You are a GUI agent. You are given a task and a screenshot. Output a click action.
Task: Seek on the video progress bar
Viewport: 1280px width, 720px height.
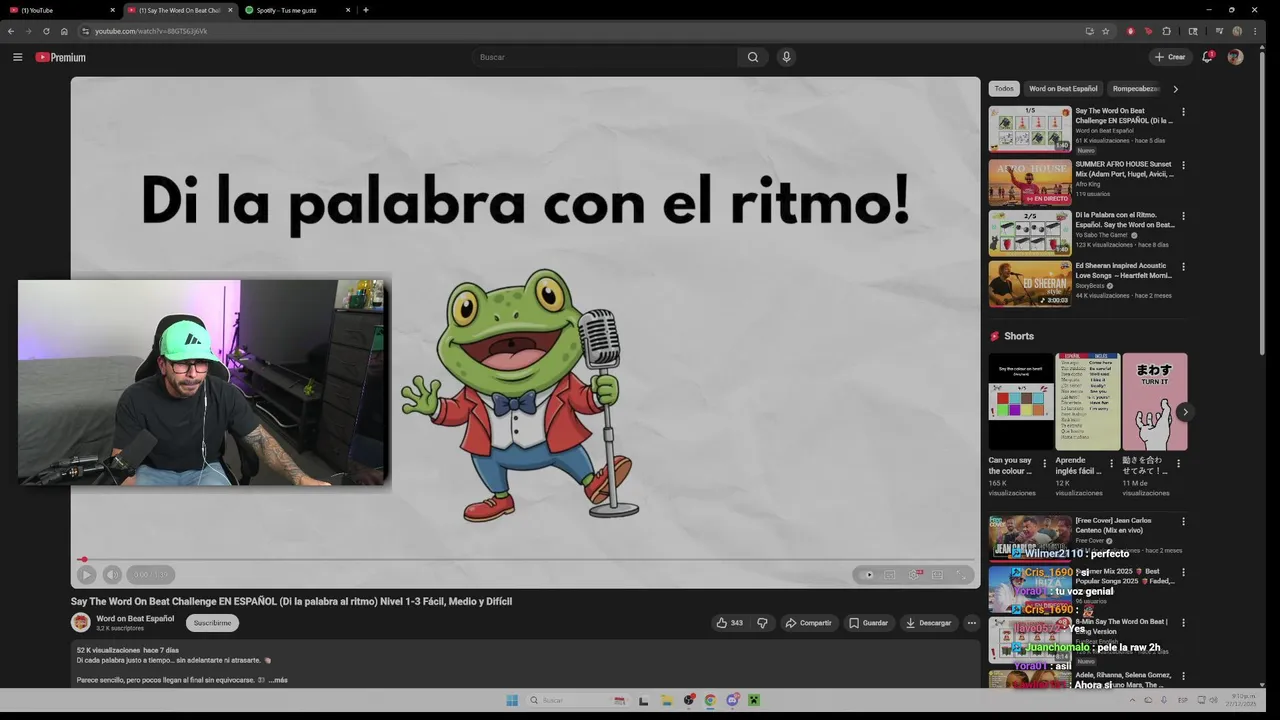pos(526,560)
